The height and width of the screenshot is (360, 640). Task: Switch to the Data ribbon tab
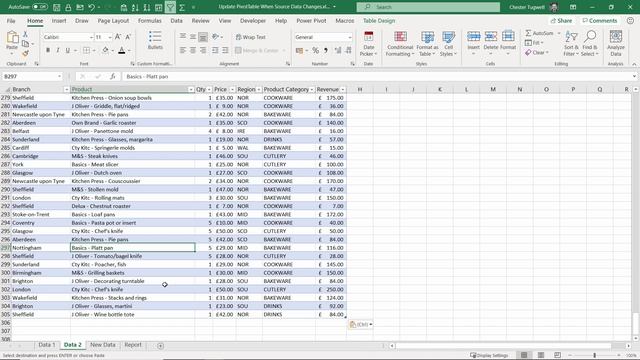tap(176, 20)
